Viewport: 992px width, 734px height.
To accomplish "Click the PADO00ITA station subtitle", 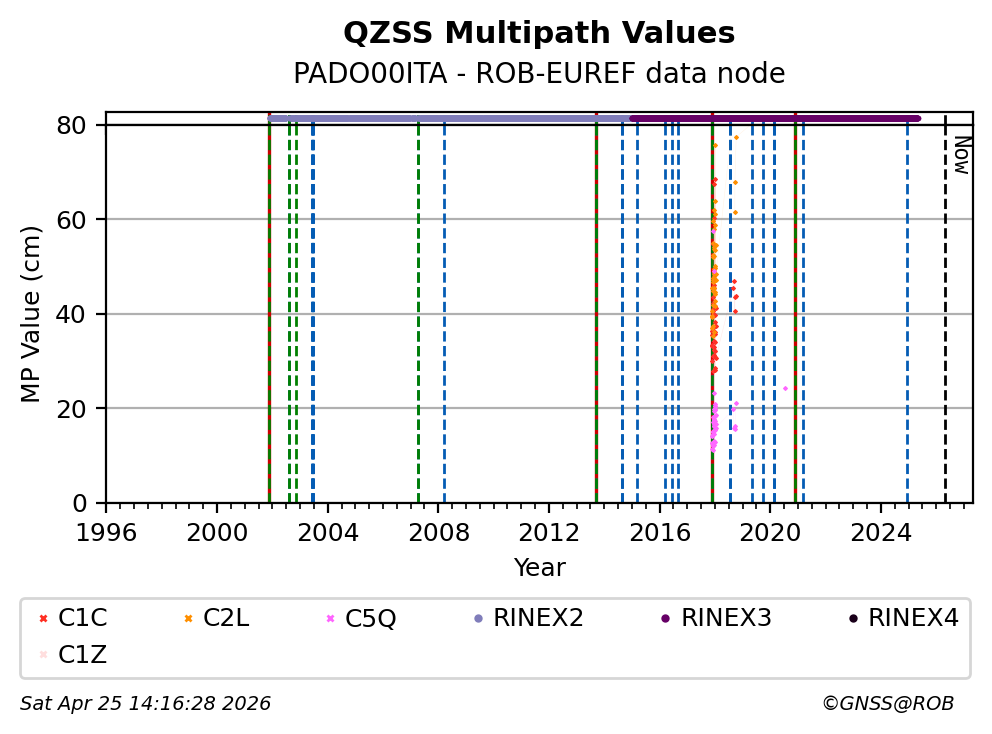I will click(539, 74).
